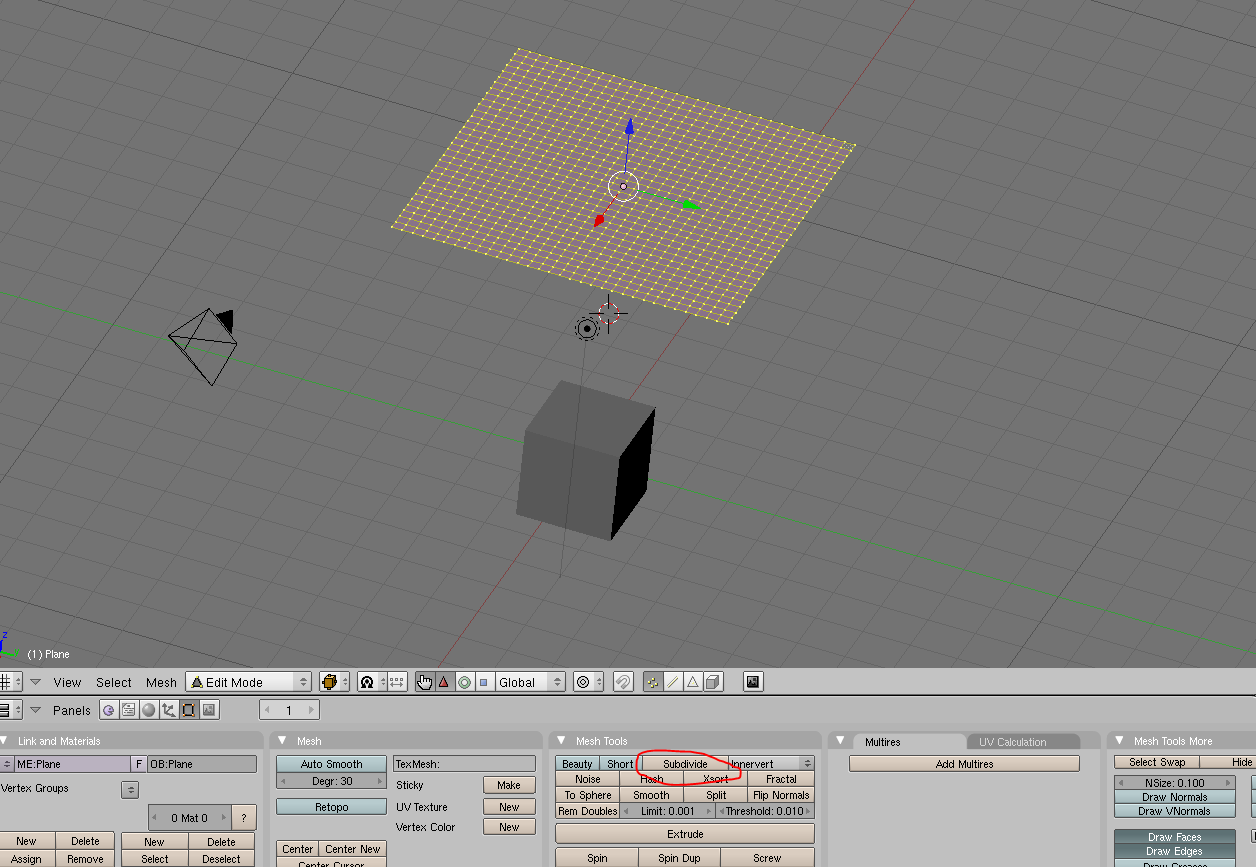
Task: Click the camera object in the viewport
Action: [203, 345]
